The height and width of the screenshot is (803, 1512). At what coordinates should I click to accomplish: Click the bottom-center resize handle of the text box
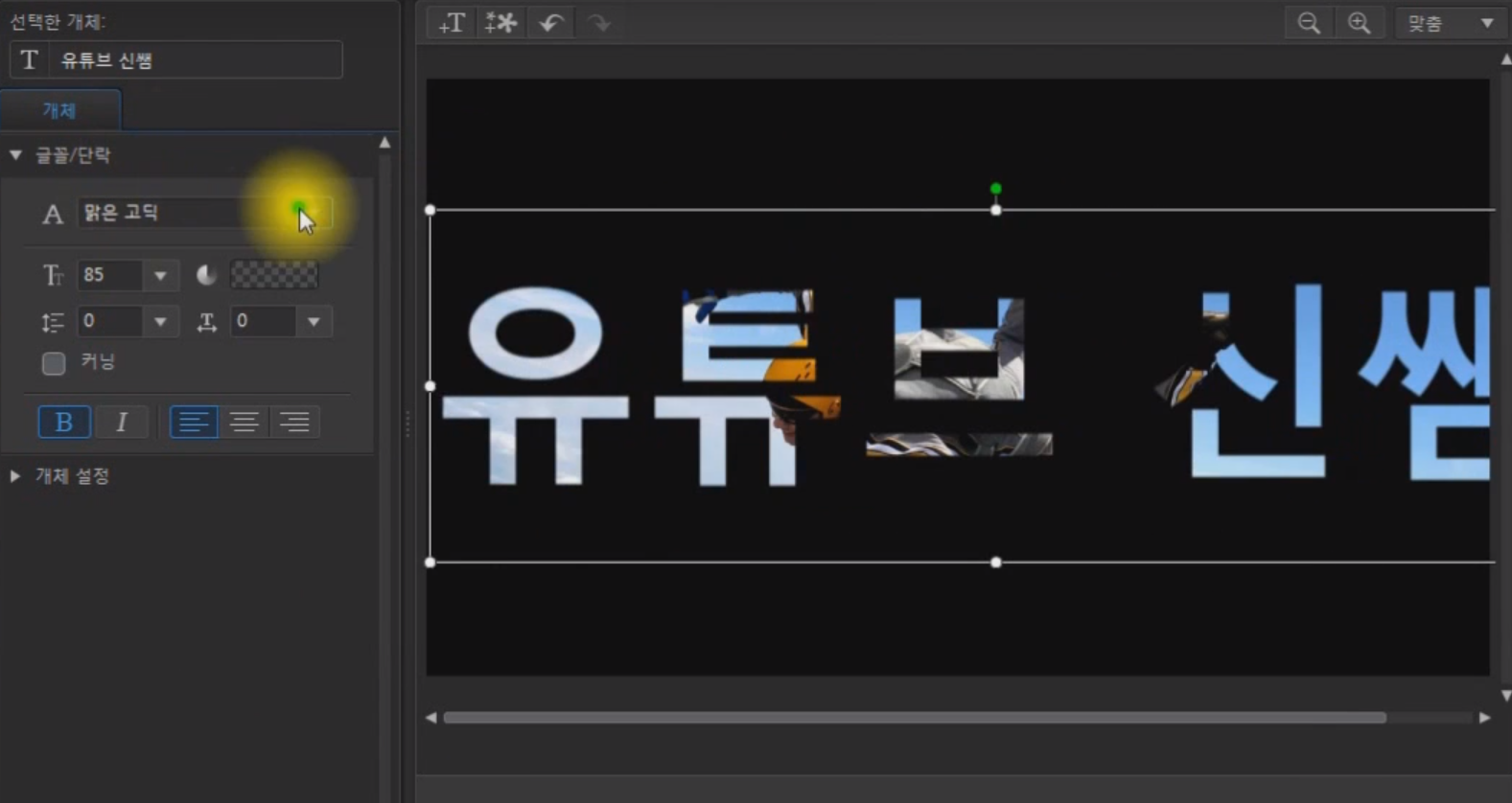(996, 562)
